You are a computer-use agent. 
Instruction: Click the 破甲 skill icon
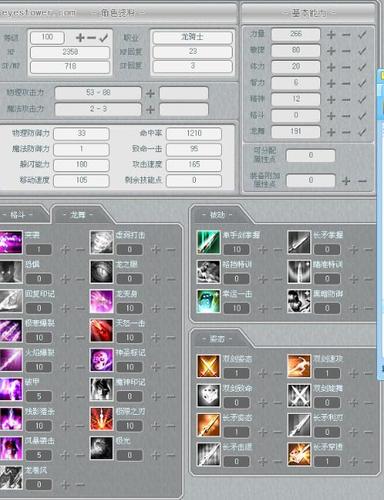point(11,389)
